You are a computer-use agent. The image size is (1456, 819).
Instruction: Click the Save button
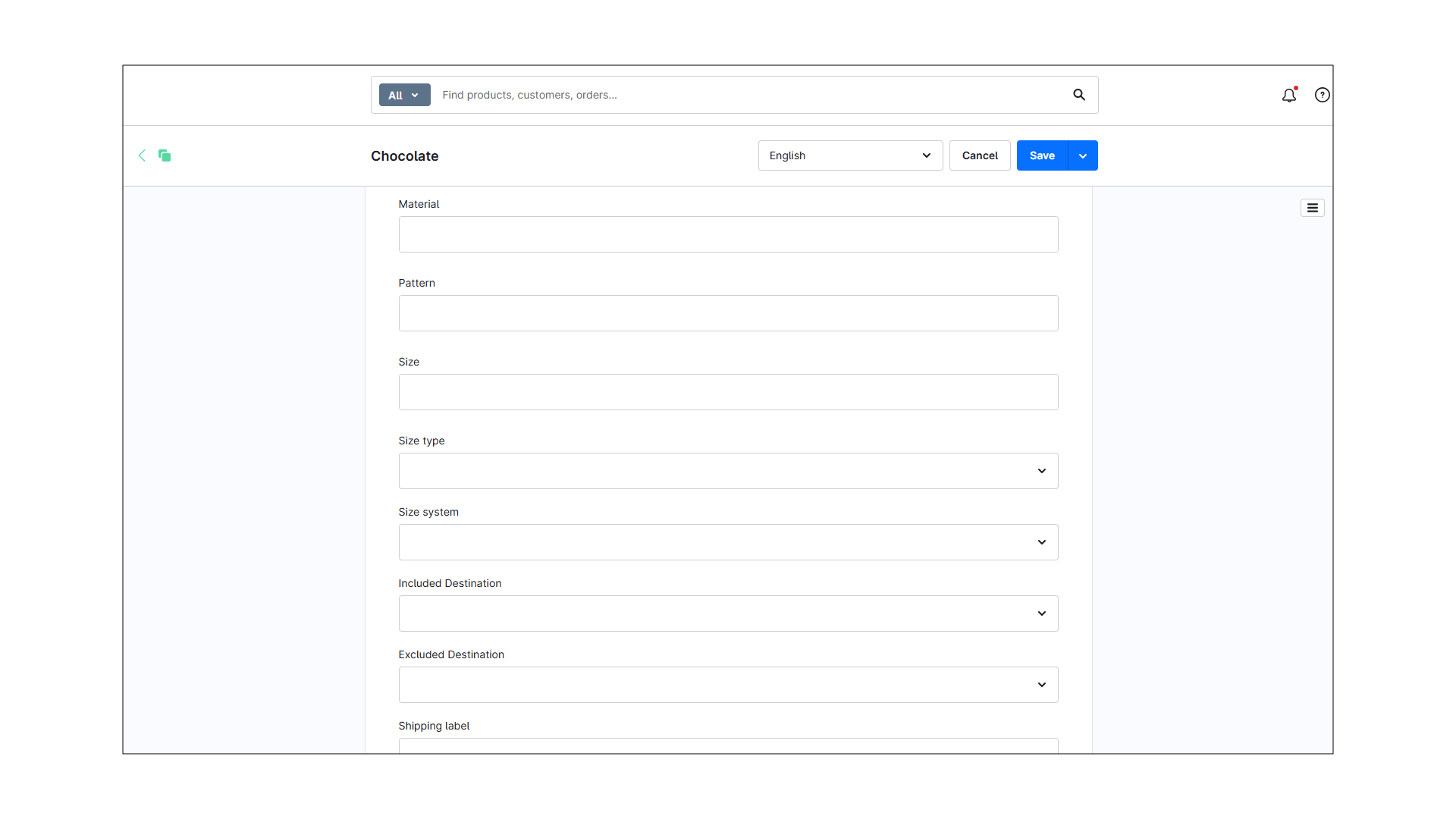[x=1041, y=155]
